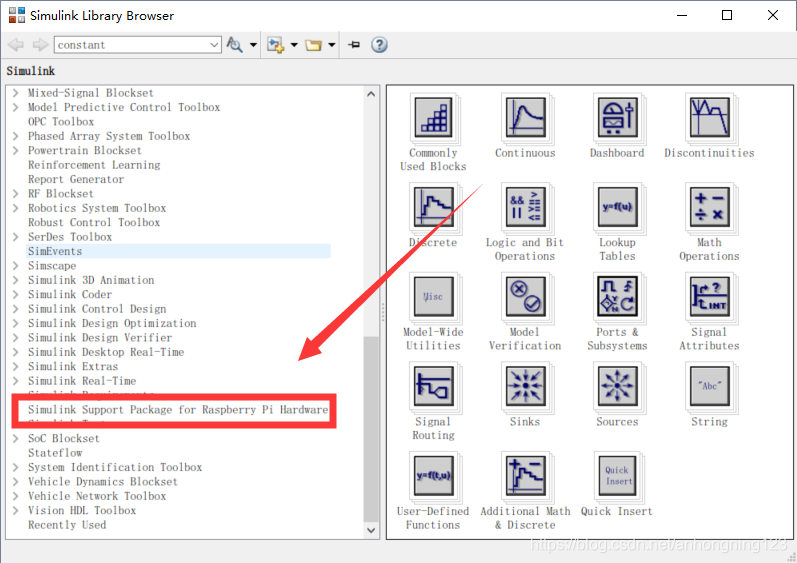Click the search text field containing constant
This screenshot has width=797, height=563.
coord(130,45)
